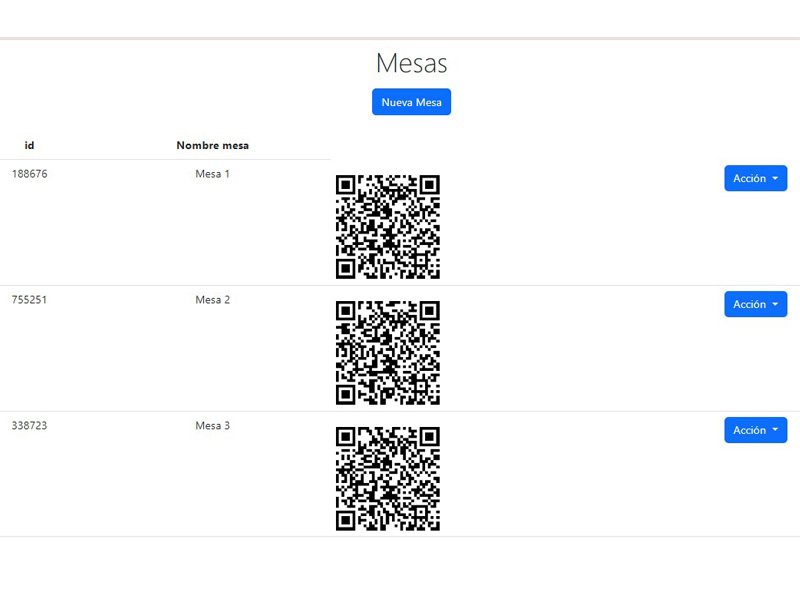The height and width of the screenshot is (600, 800).
Task: Select table id 338723
Action: pyautogui.click(x=30, y=426)
